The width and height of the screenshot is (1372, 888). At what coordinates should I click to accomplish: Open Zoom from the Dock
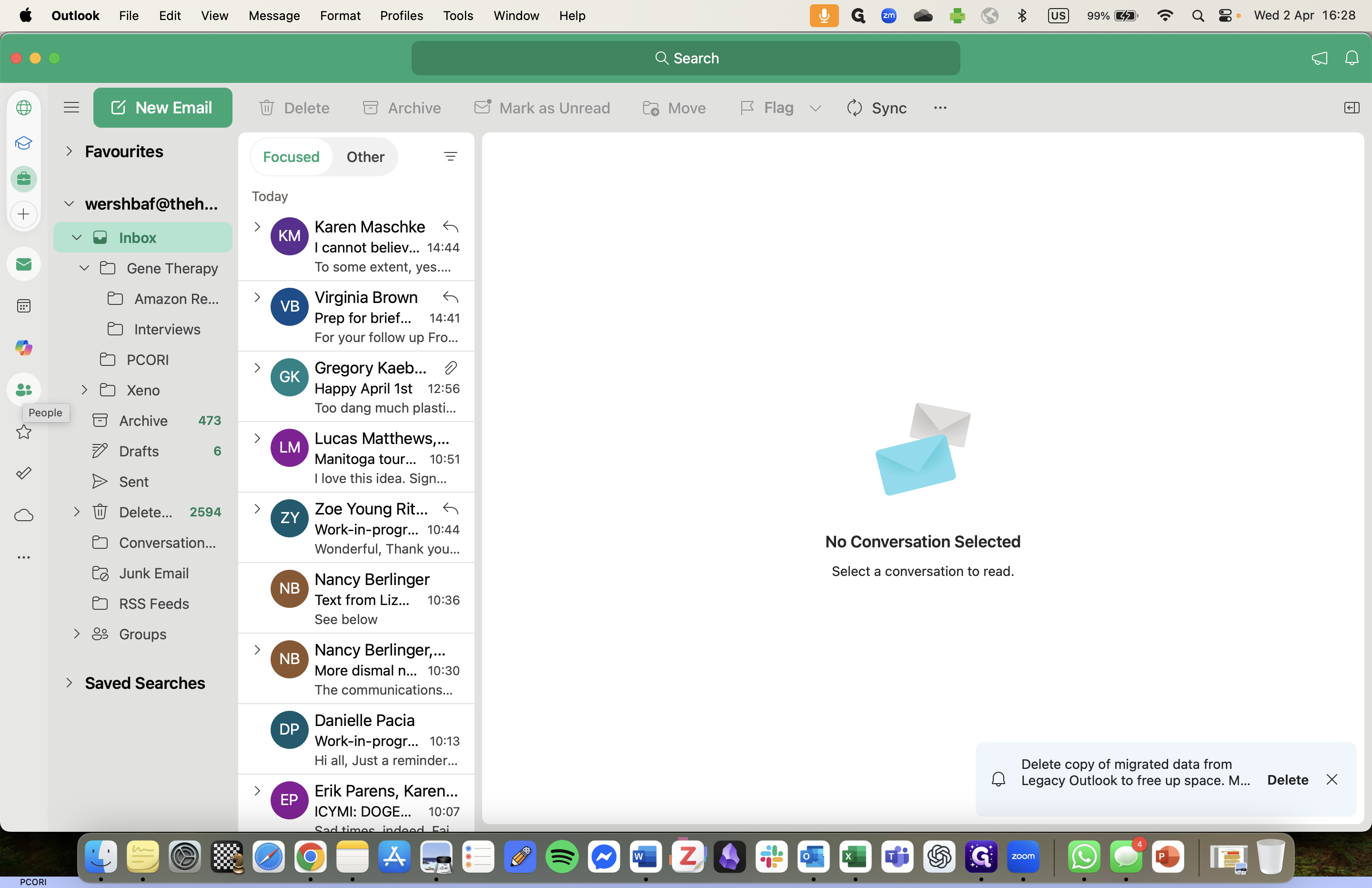pyautogui.click(x=1023, y=857)
